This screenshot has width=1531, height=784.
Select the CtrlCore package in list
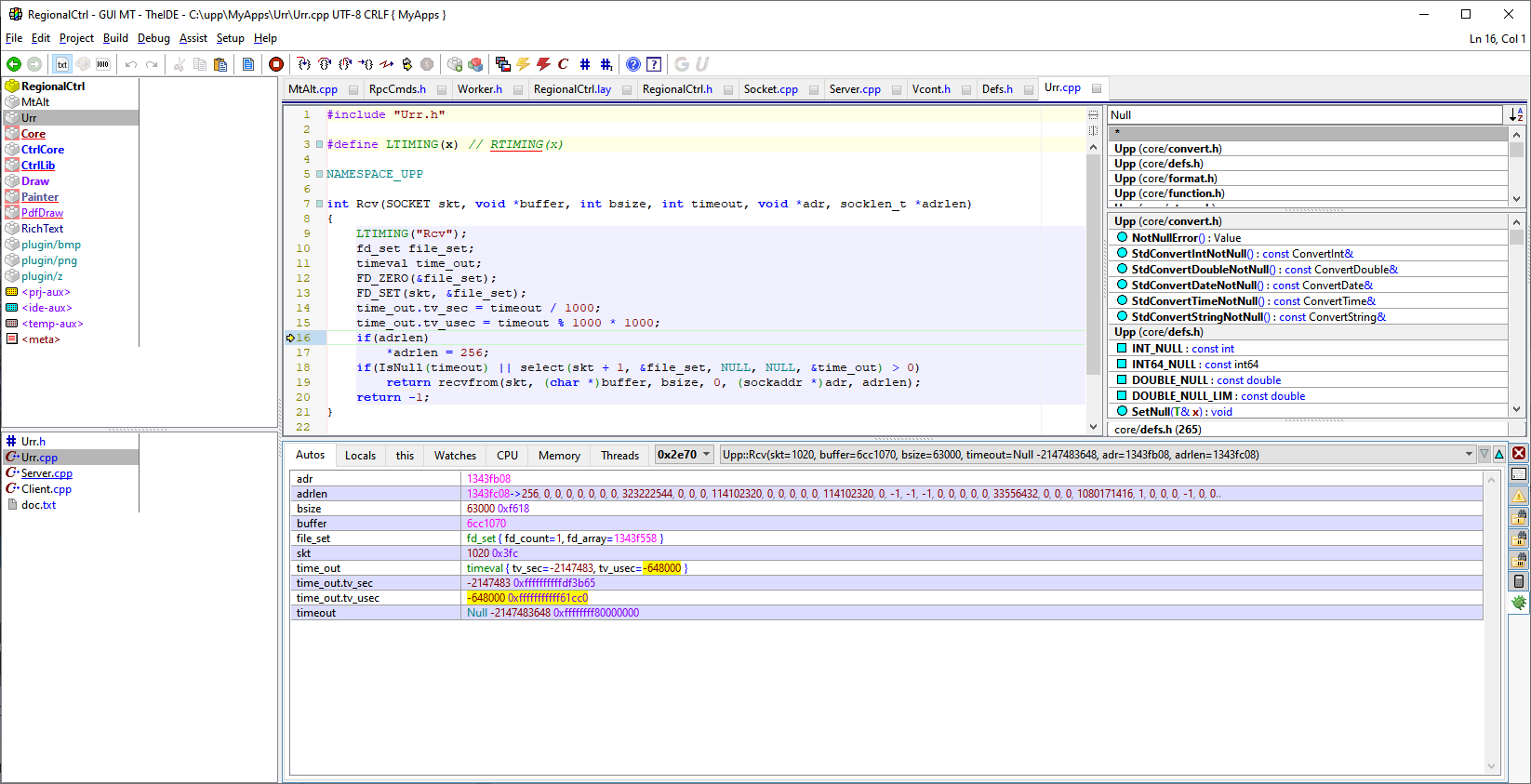[43, 150]
